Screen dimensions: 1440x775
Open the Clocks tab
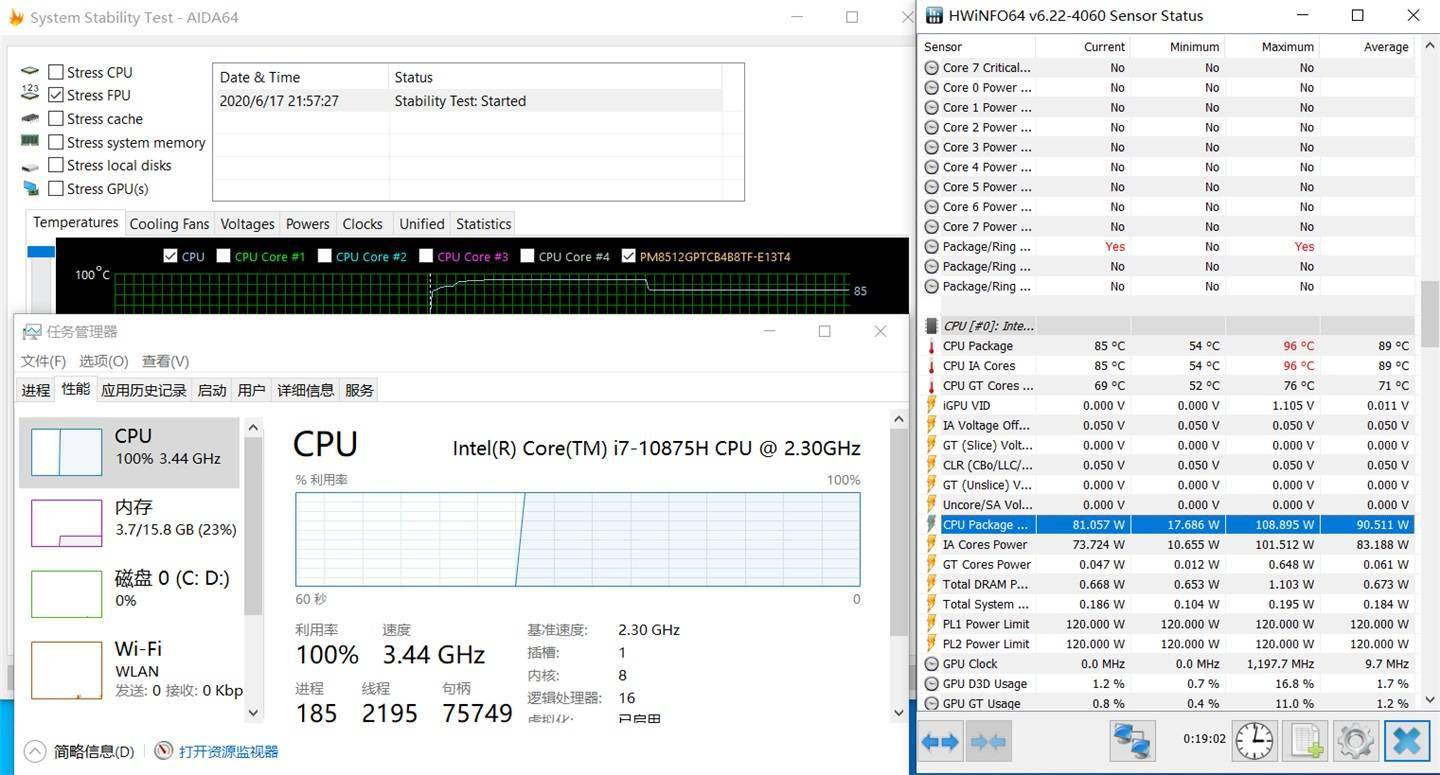click(x=362, y=224)
